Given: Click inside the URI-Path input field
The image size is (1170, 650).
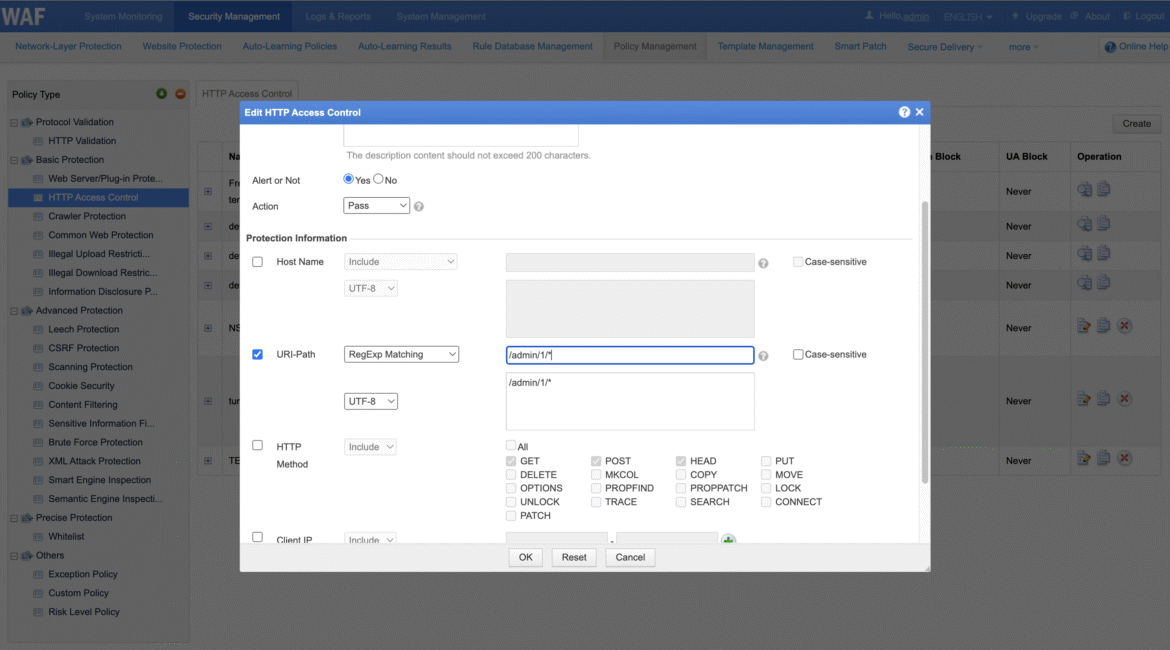Looking at the screenshot, I should 629,353.
